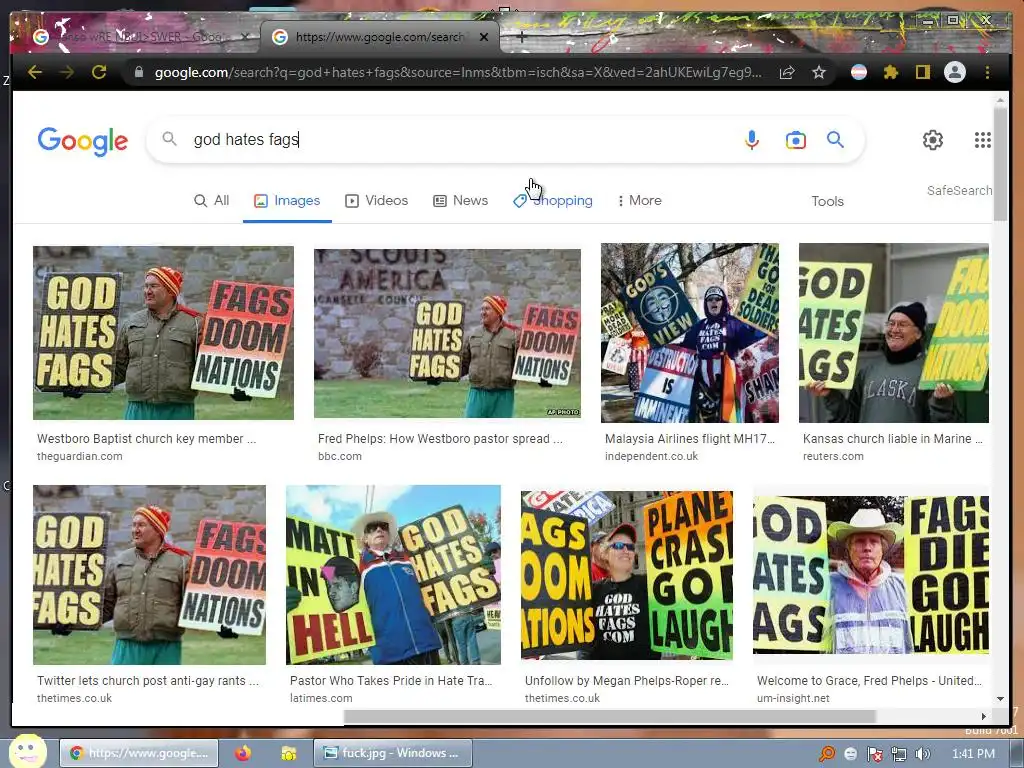Click the address bar URL
Screen dimensions: 1024x768
[458, 72]
